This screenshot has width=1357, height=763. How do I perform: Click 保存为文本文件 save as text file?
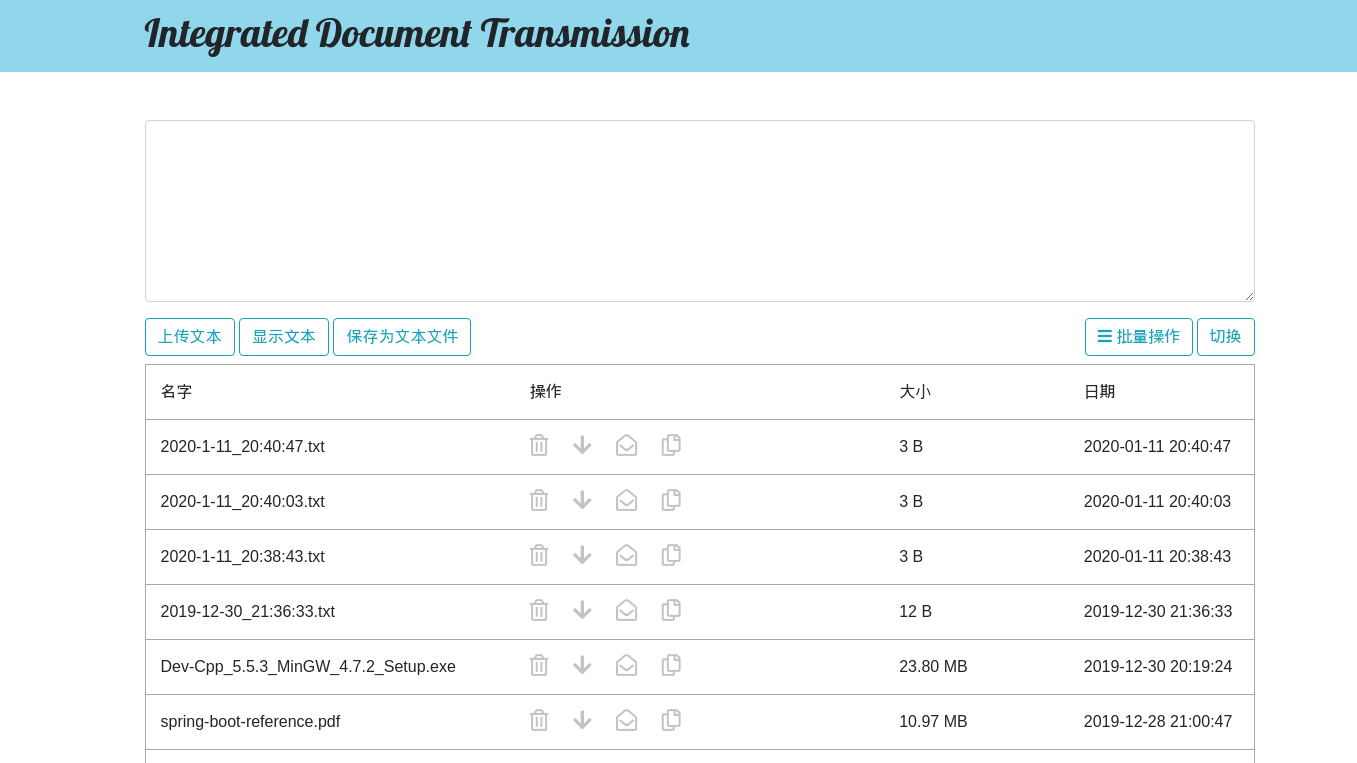click(x=402, y=337)
